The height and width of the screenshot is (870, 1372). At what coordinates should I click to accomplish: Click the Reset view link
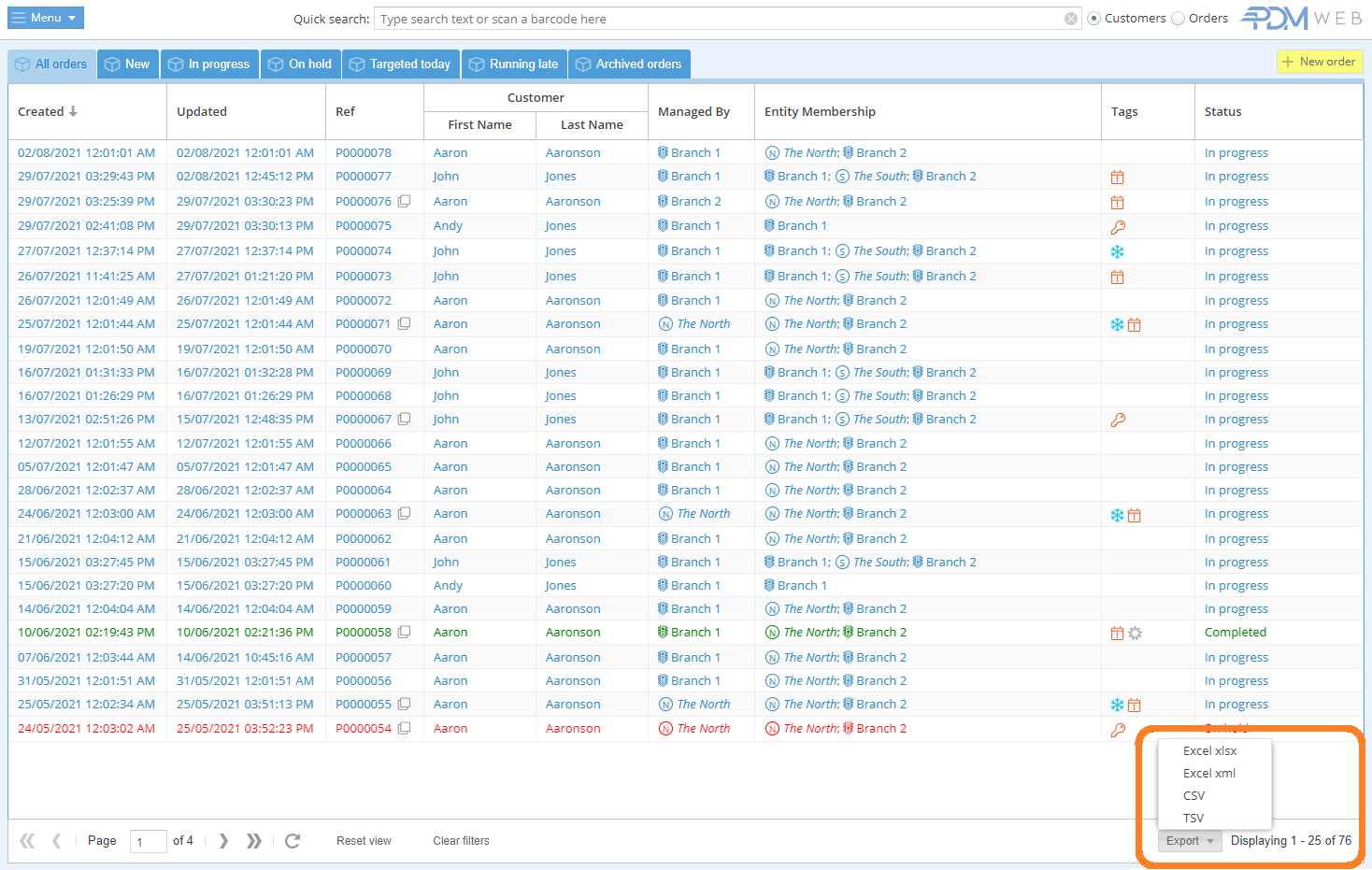(x=364, y=841)
